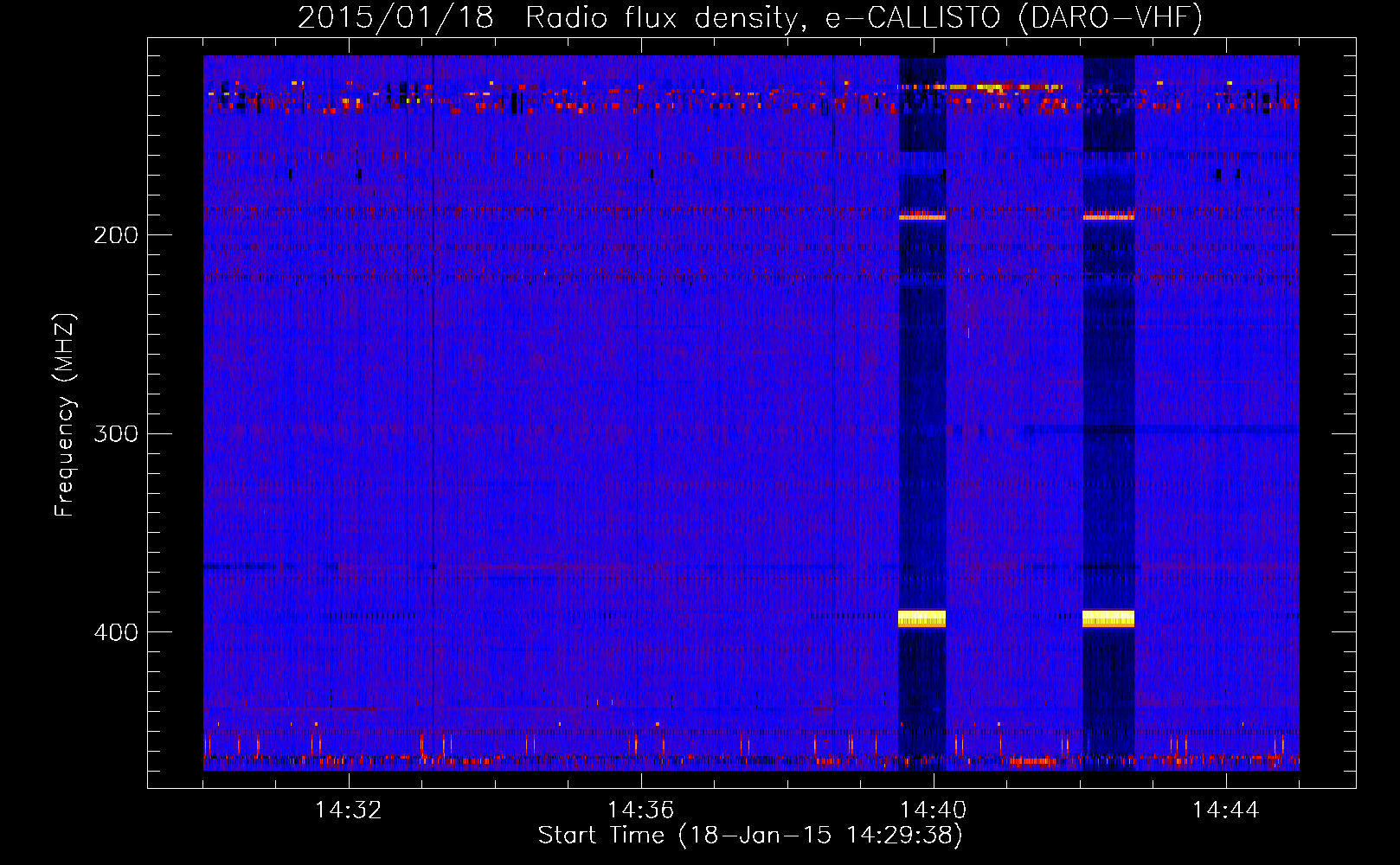This screenshot has width=1400, height=865.
Task: Click the plot title mentioning e-CALLISTO (DARO-VHF)
Action: 750,17
